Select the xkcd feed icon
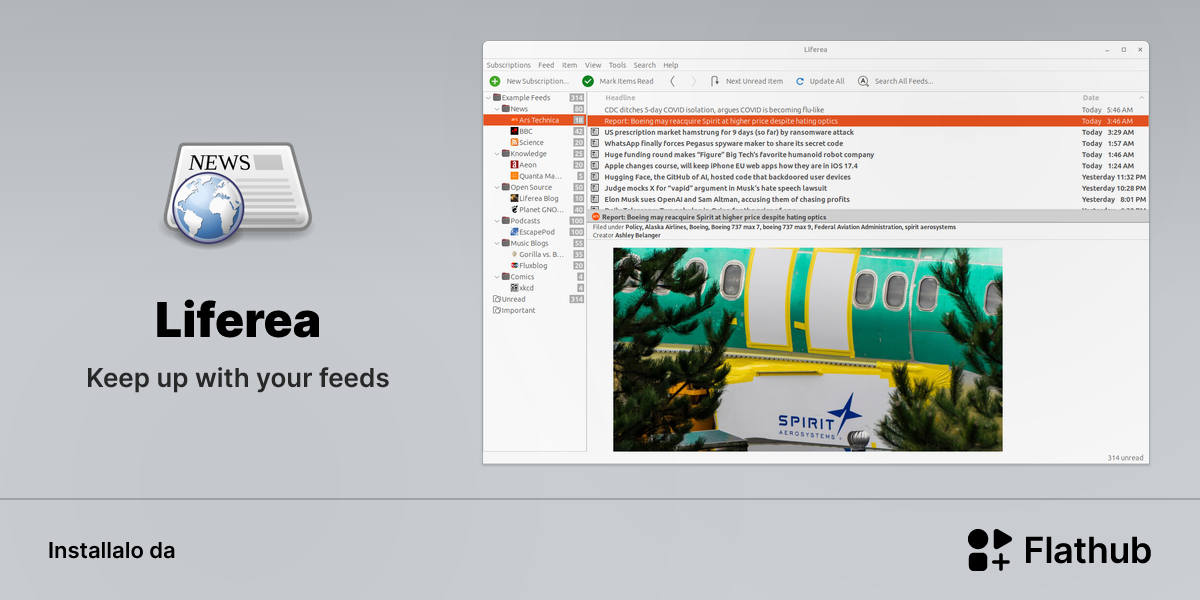The height and width of the screenshot is (600, 1200). tap(514, 288)
